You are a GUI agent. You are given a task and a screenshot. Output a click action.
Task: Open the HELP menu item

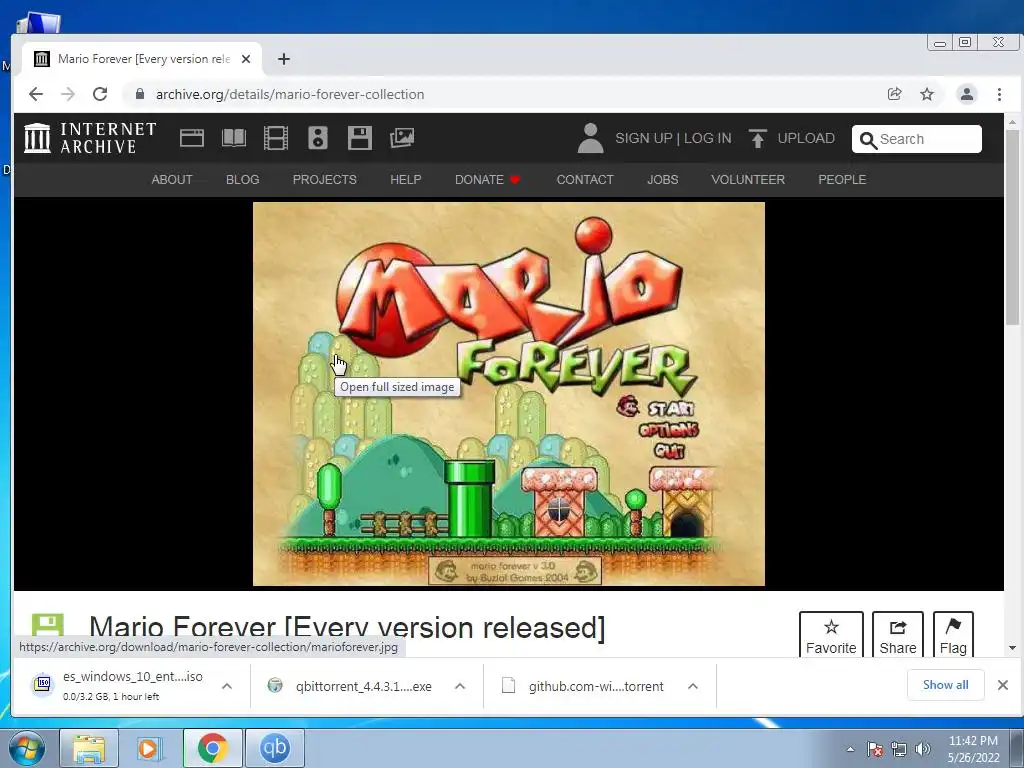[406, 180]
